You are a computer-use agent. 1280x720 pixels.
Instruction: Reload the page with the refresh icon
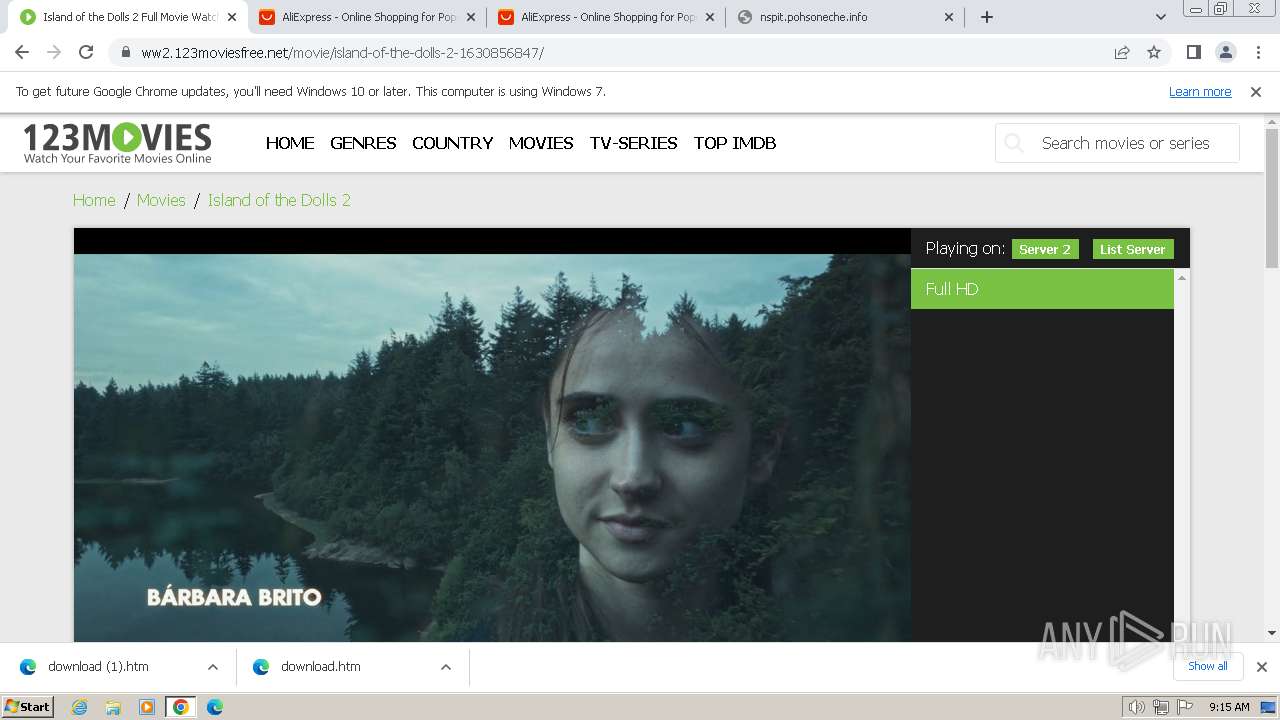pos(86,52)
